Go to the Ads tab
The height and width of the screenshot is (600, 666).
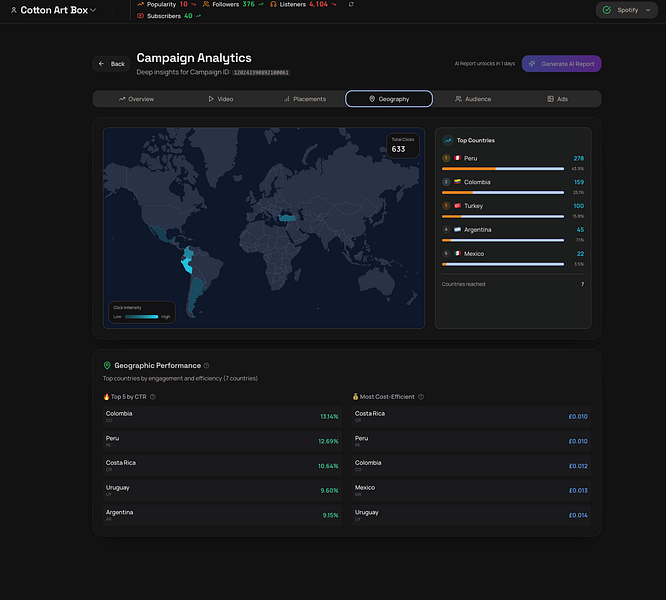click(x=557, y=99)
